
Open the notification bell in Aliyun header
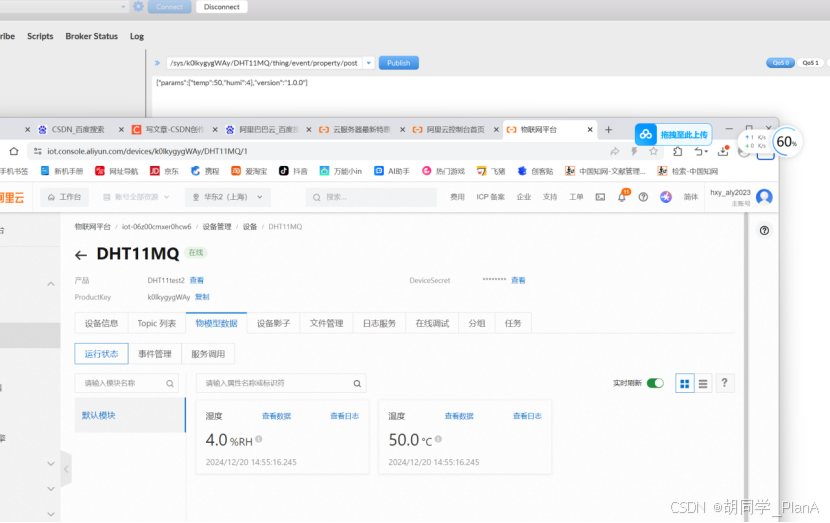(622, 197)
